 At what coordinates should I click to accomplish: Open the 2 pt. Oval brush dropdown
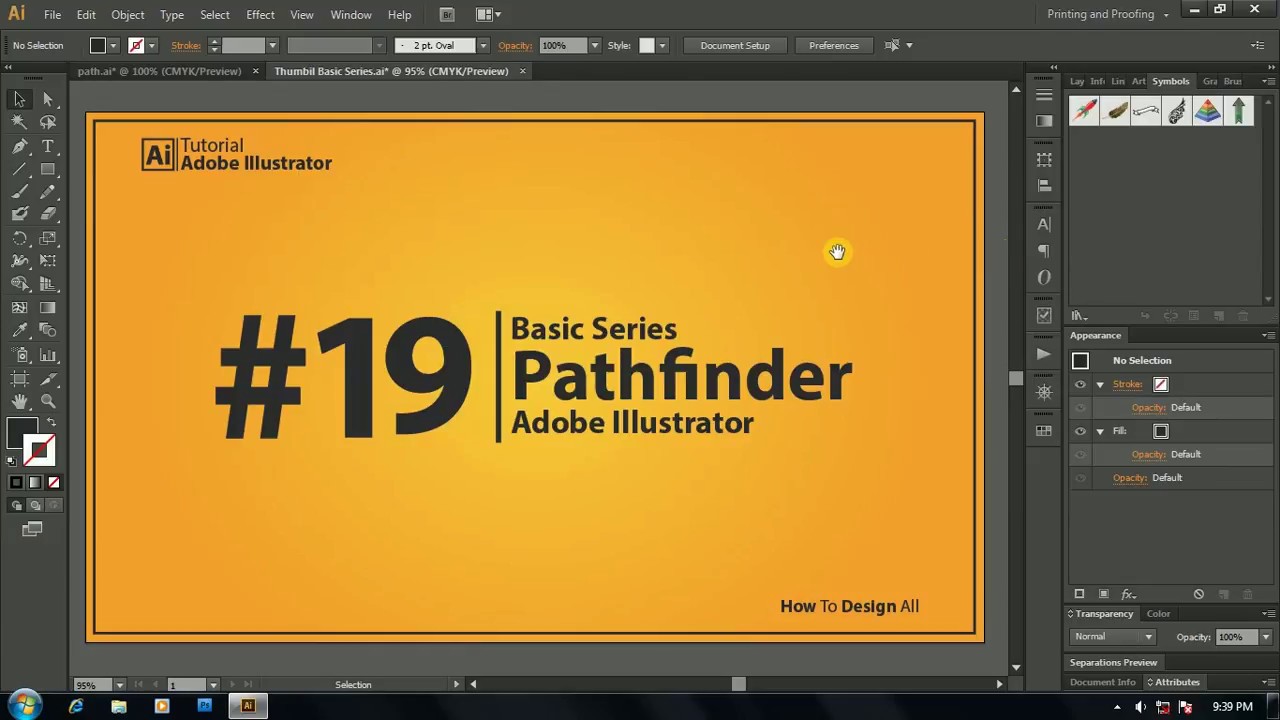coord(483,45)
